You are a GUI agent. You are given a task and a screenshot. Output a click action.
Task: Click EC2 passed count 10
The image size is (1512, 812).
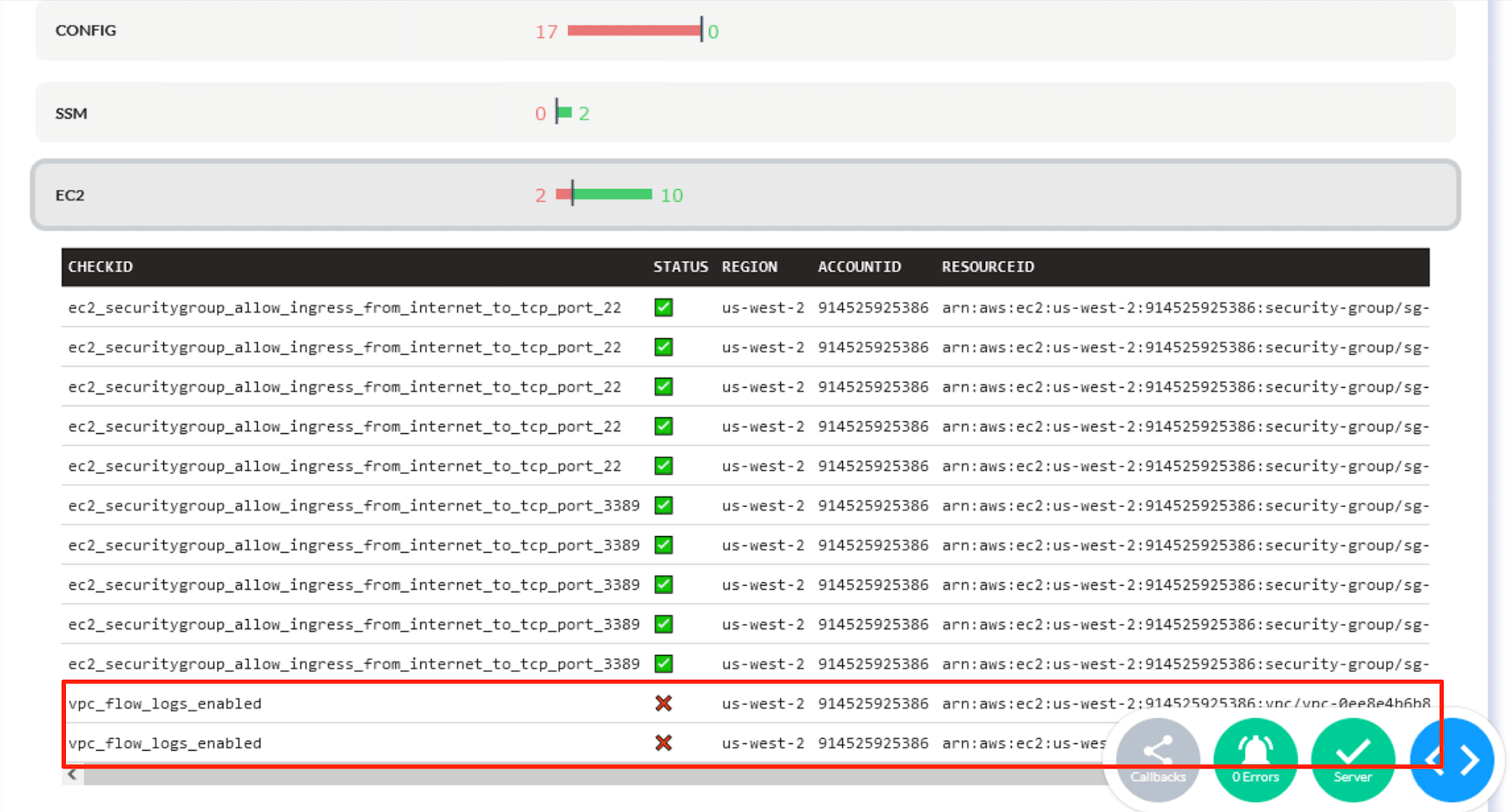[x=671, y=195]
